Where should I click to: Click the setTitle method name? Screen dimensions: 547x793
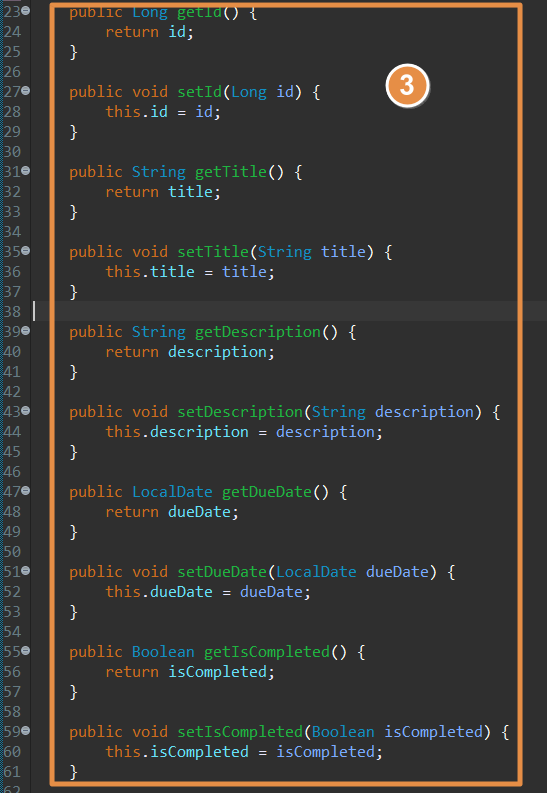213,252
